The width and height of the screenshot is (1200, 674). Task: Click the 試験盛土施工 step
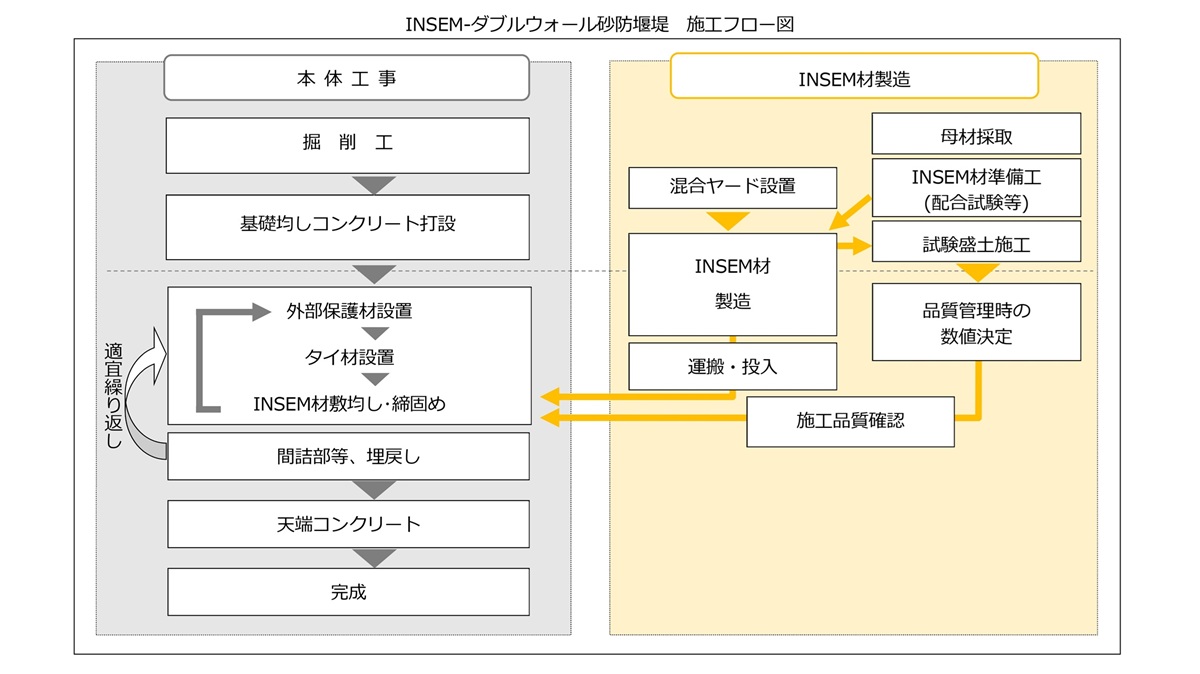coord(977,242)
